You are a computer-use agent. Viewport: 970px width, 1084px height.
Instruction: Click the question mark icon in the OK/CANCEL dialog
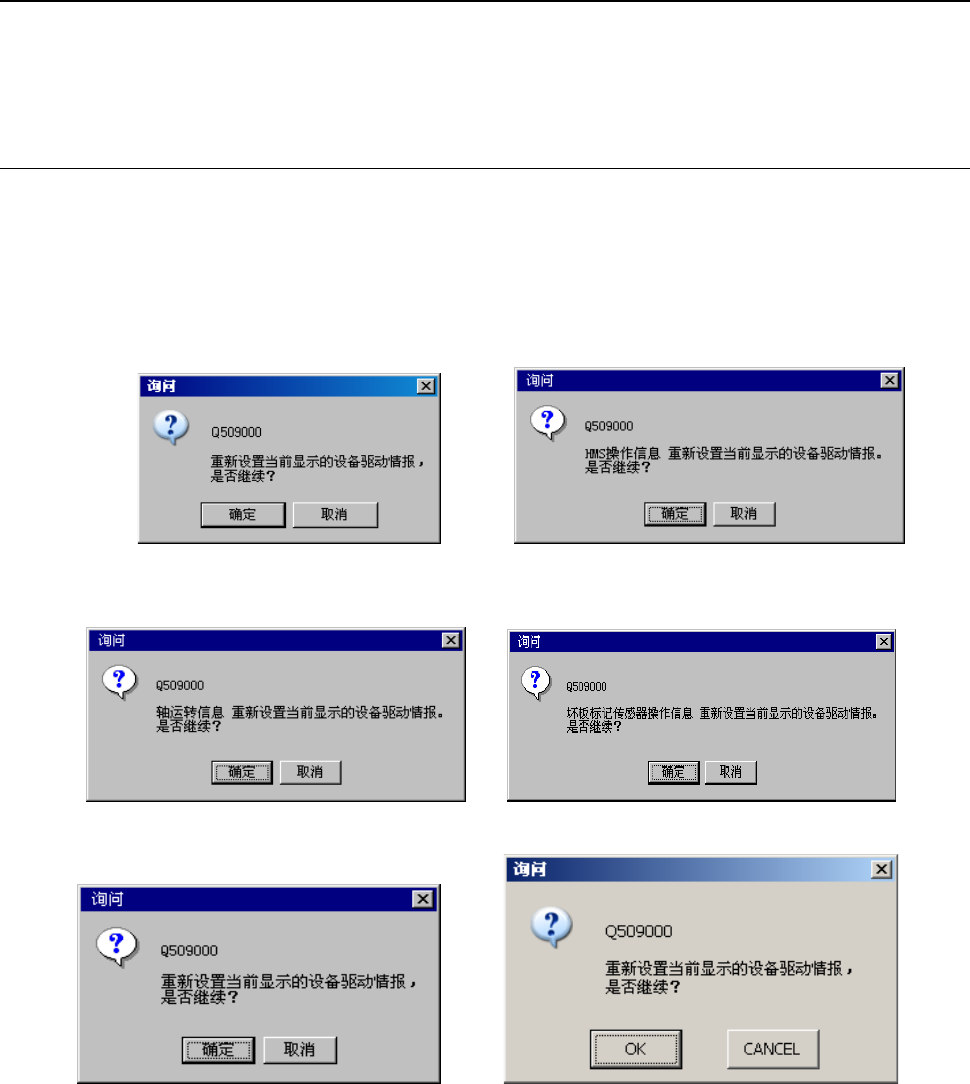click(552, 927)
